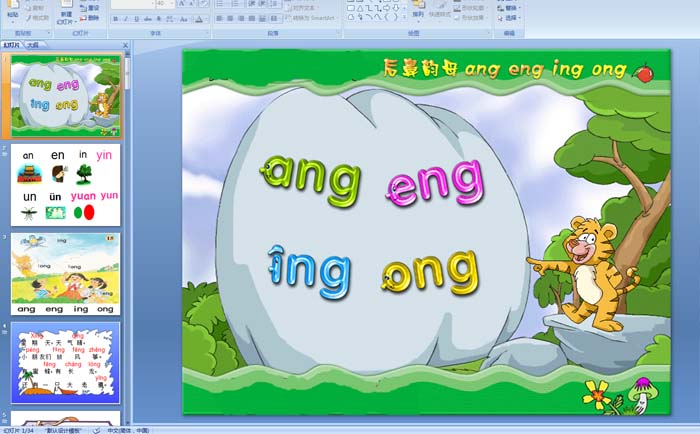This screenshot has width=700, height=434.
Task: Align text right
Action: click(241, 18)
